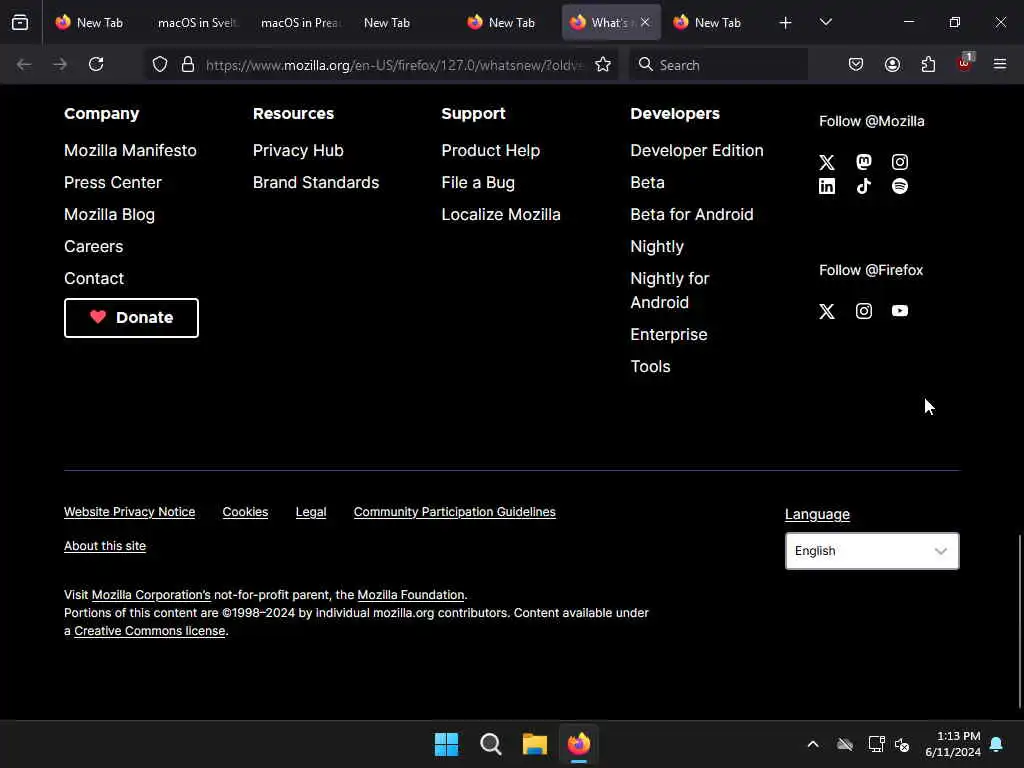This screenshot has width=1024, height=768.
Task: Save page to Pocket
Action: click(856, 64)
